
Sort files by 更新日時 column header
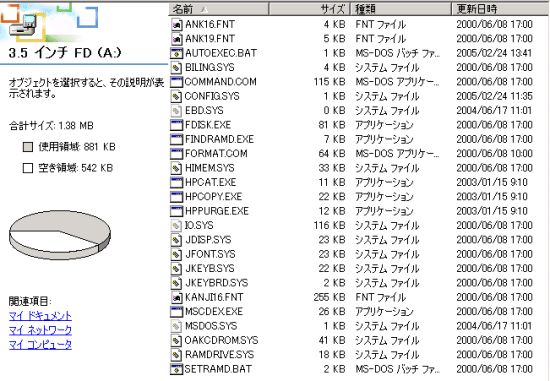click(x=500, y=9)
